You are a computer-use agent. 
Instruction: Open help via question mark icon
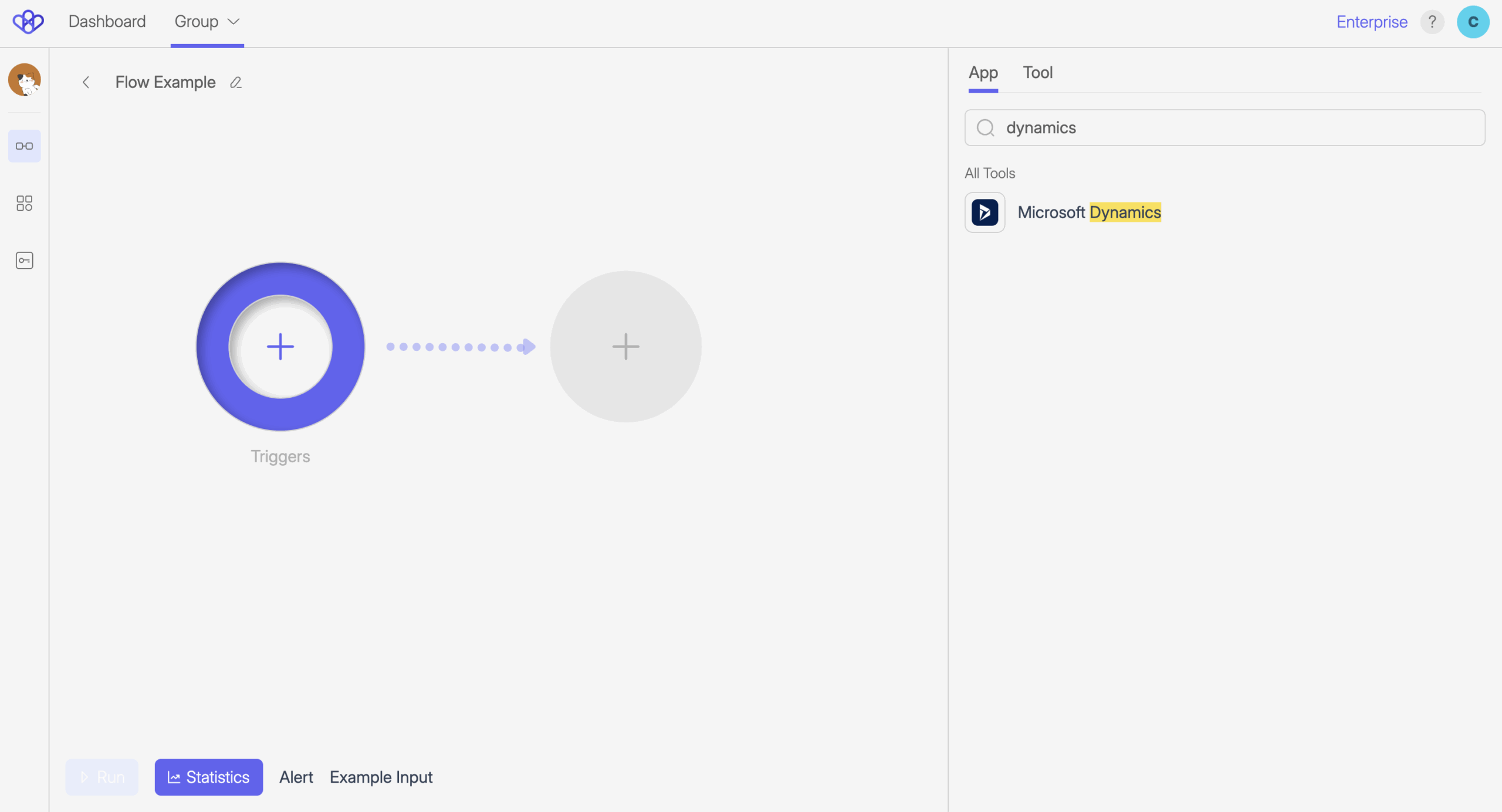coord(1432,22)
